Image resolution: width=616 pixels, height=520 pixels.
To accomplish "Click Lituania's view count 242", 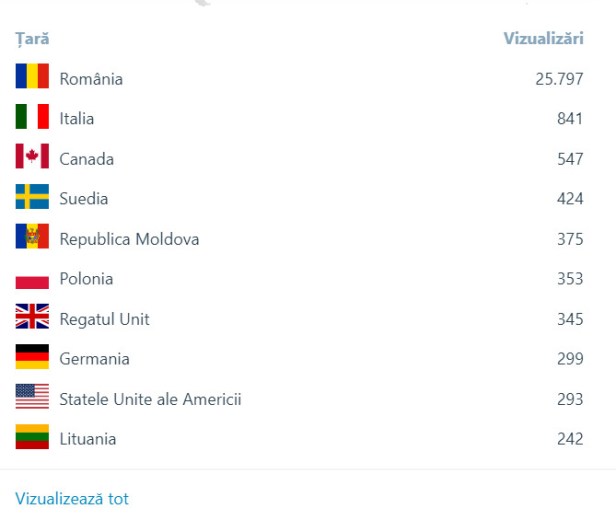I will [x=570, y=439].
